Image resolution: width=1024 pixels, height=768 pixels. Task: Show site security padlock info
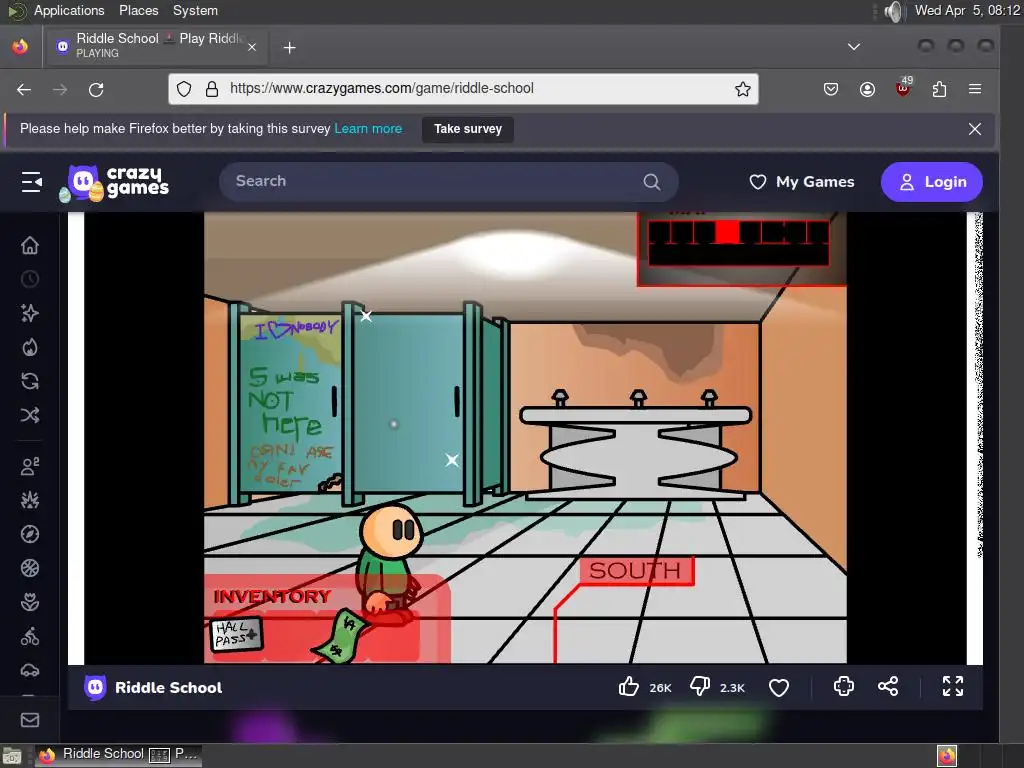[212, 89]
